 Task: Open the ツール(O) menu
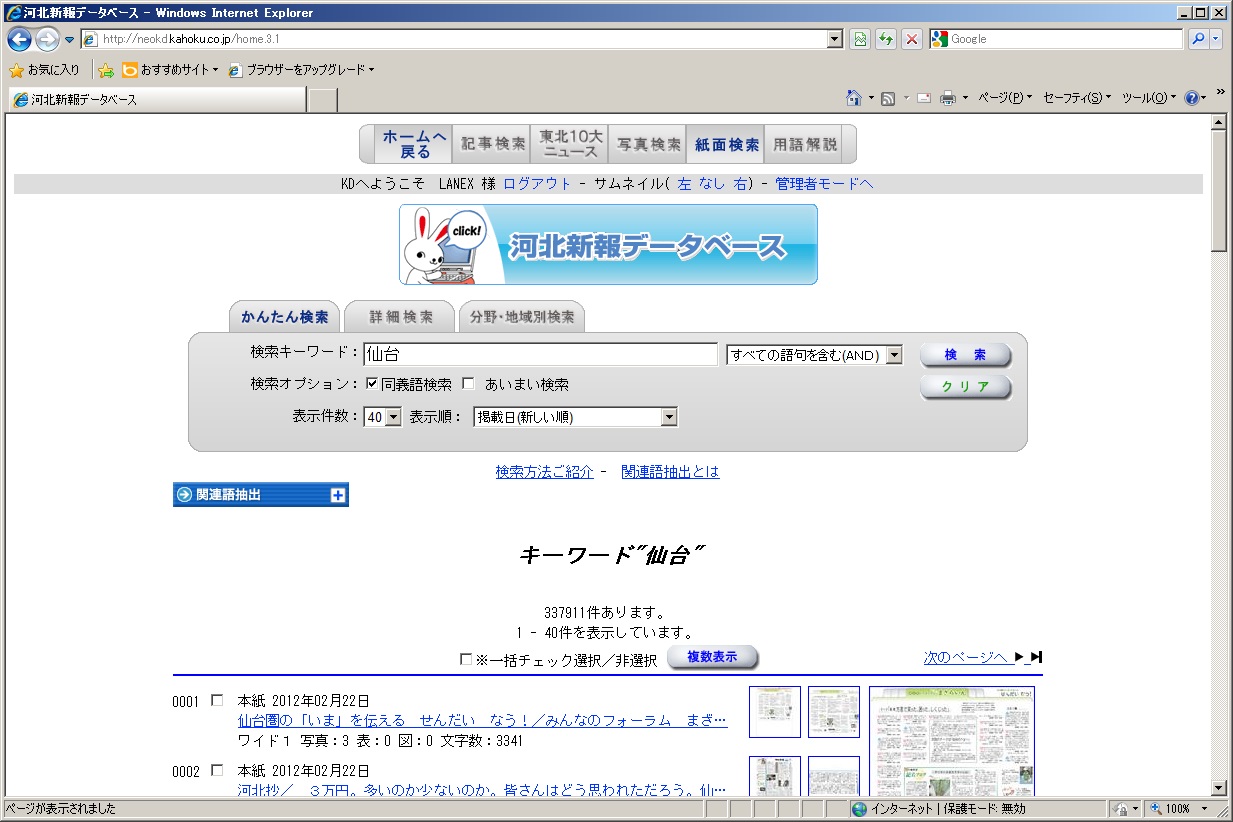[x=1149, y=98]
